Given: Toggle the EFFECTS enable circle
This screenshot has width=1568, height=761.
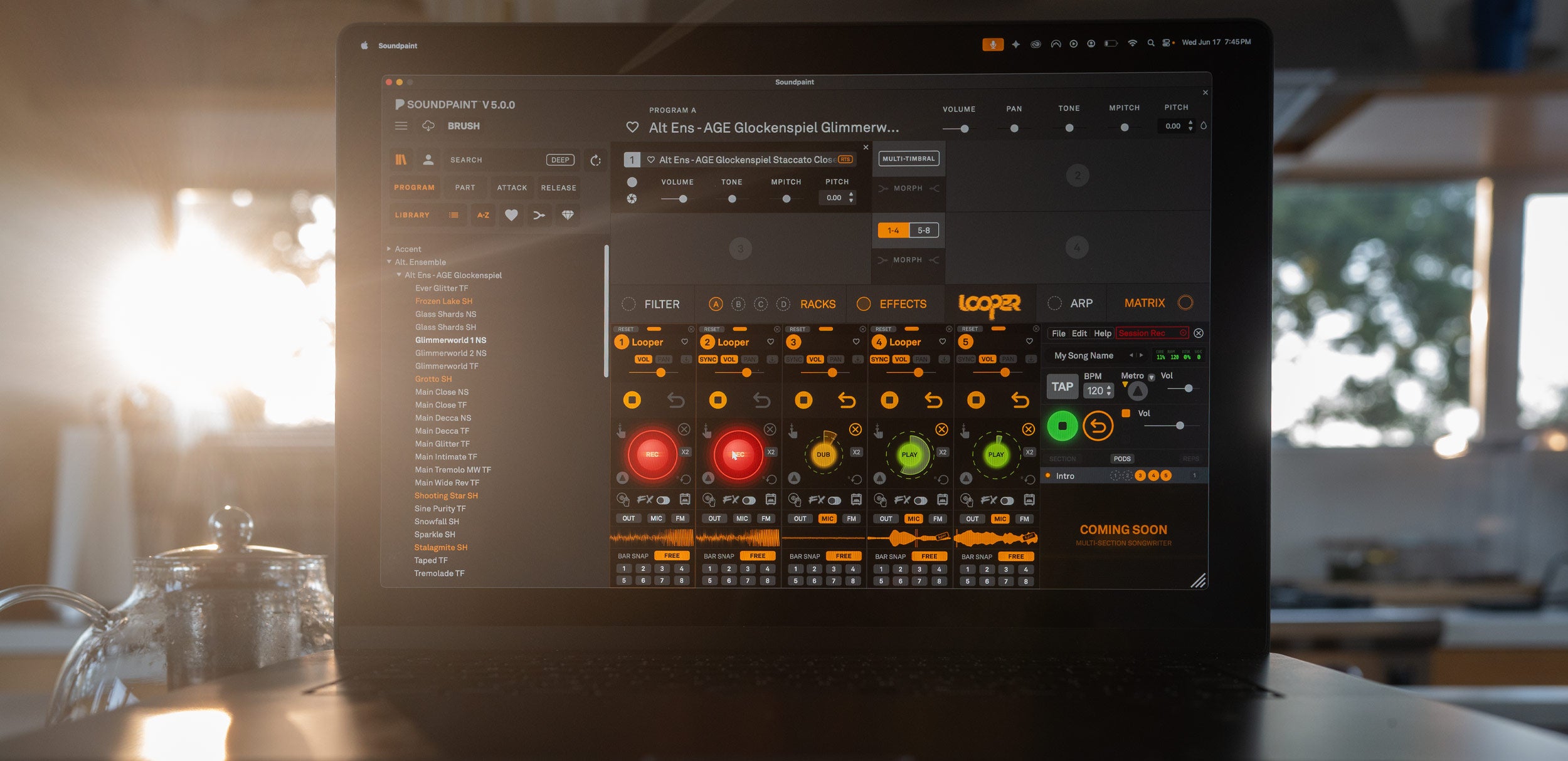Looking at the screenshot, I should pyautogui.click(x=864, y=304).
